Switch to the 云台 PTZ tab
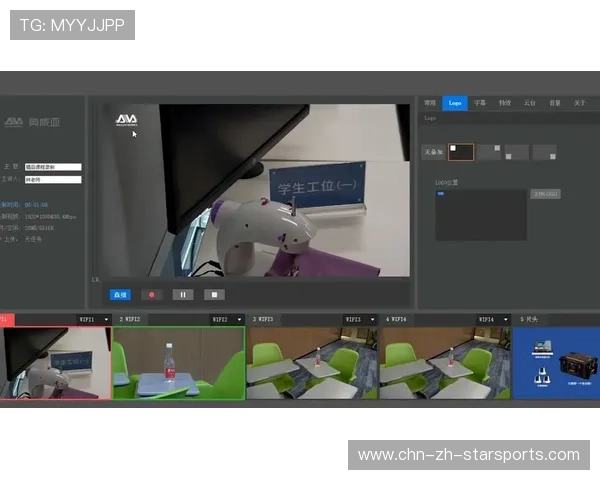Viewport: 600px width, 480px height. tap(530, 103)
